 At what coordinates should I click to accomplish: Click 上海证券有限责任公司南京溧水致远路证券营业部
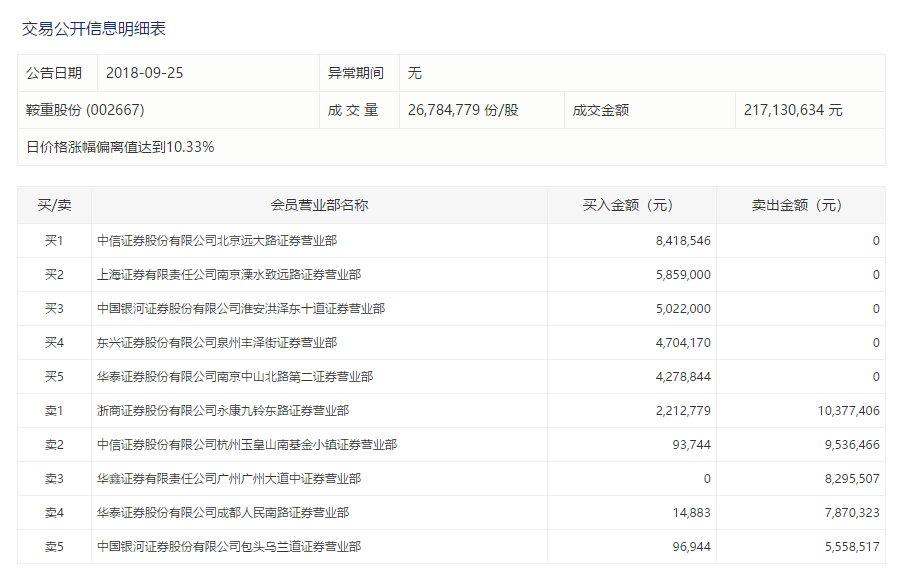point(229,275)
